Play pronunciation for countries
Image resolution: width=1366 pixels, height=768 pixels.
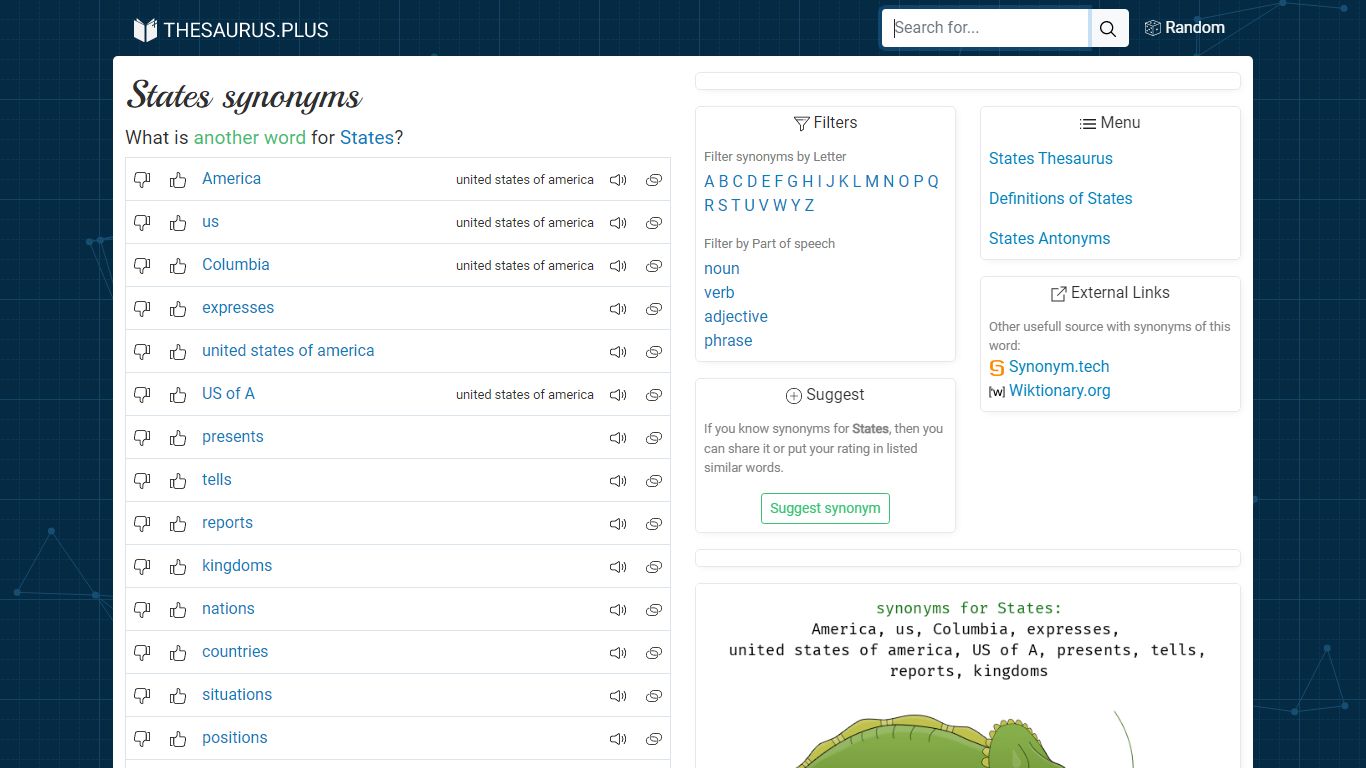pyautogui.click(x=618, y=653)
